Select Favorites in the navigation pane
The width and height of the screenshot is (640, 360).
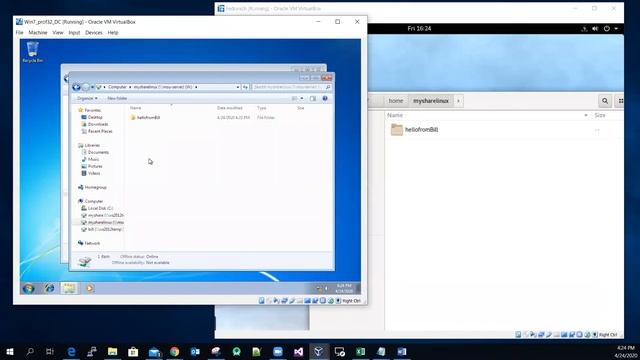coord(89,110)
